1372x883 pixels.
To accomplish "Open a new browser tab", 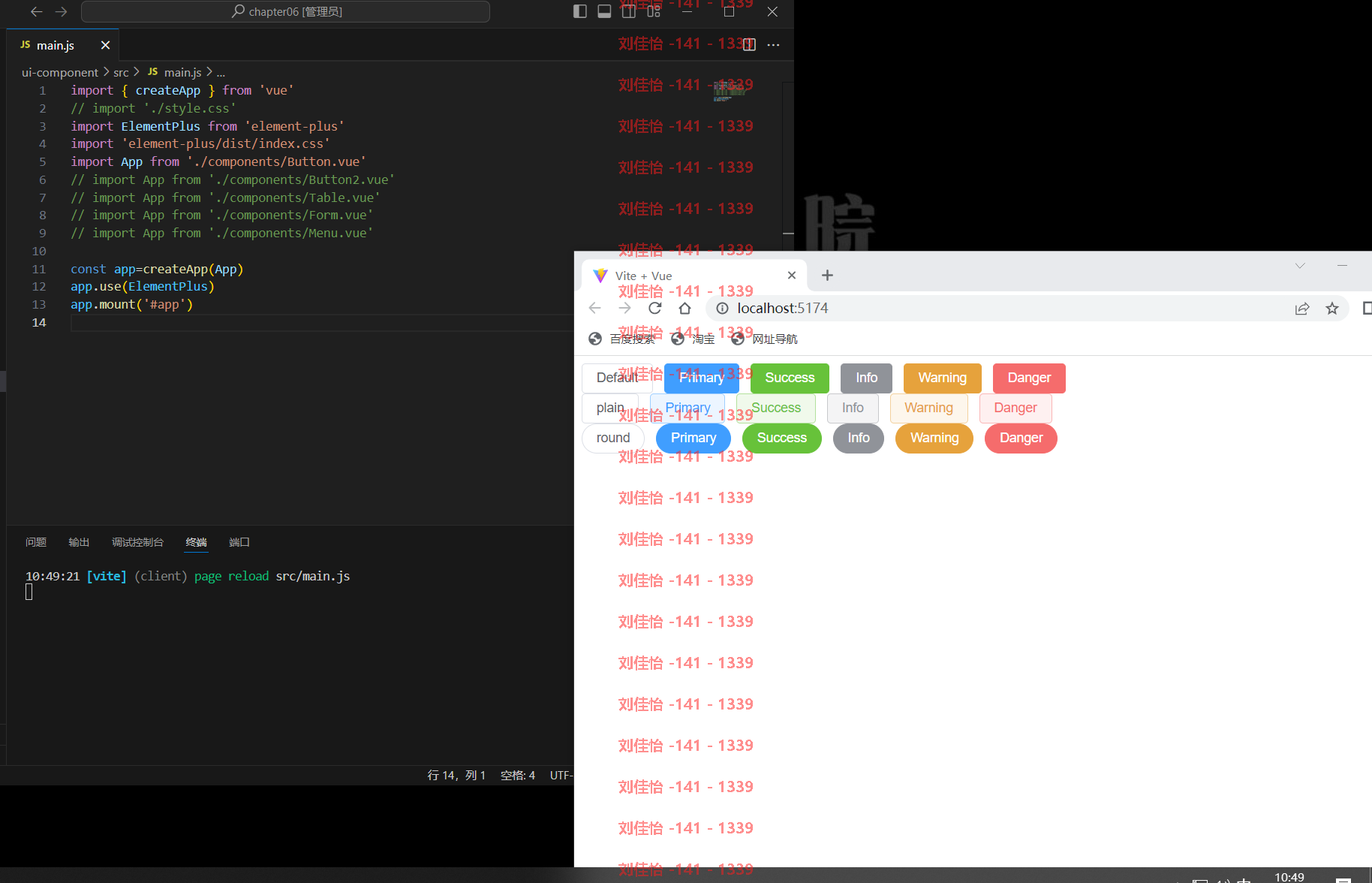I will point(827,276).
